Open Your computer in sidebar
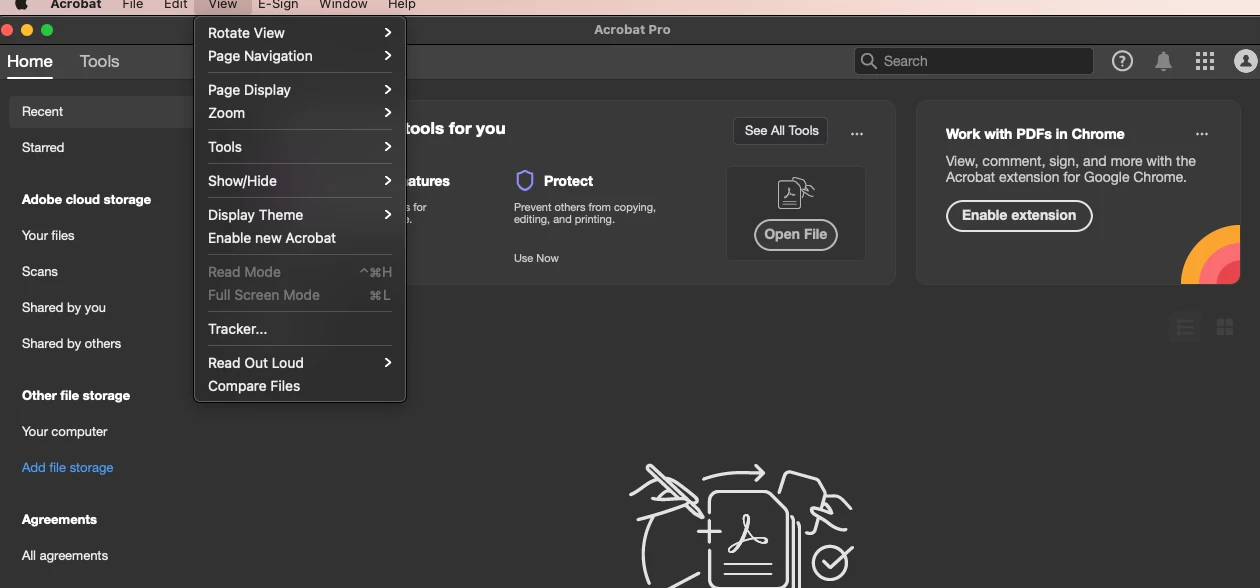 (64, 431)
